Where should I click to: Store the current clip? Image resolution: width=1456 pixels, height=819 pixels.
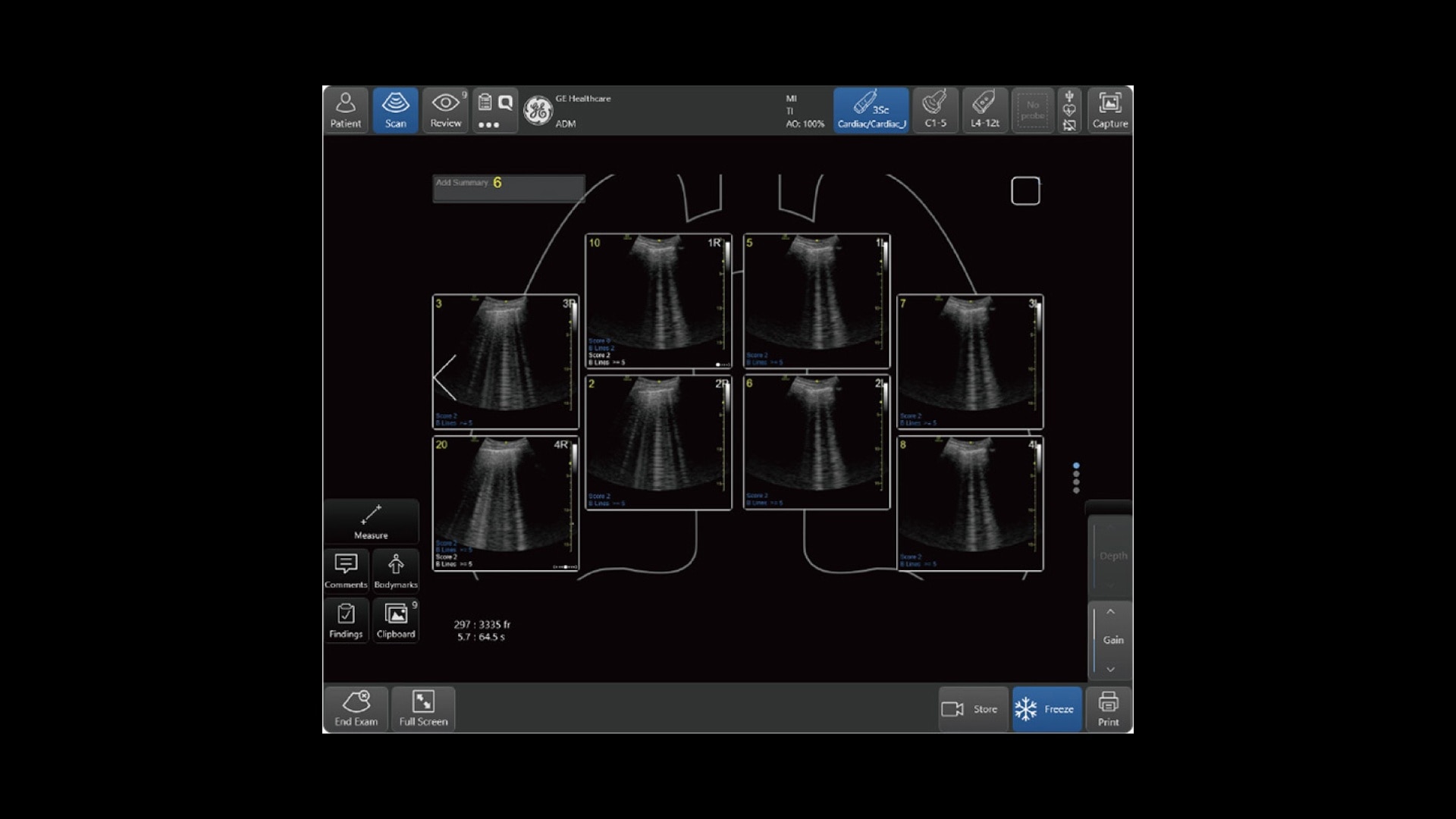[x=973, y=709]
